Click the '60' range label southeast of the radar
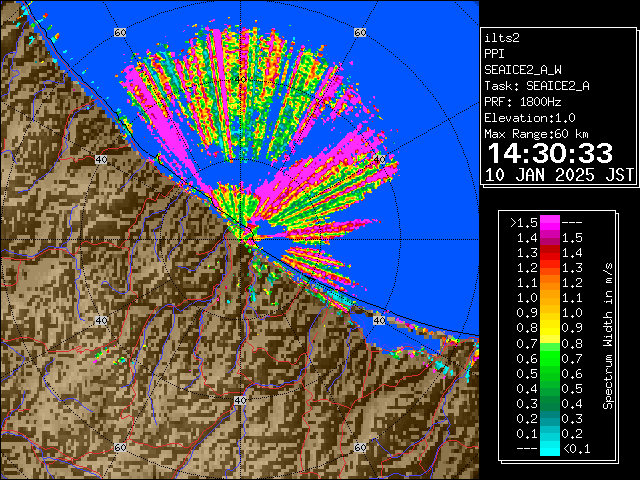This screenshot has height=480, width=640. click(360, 448)
